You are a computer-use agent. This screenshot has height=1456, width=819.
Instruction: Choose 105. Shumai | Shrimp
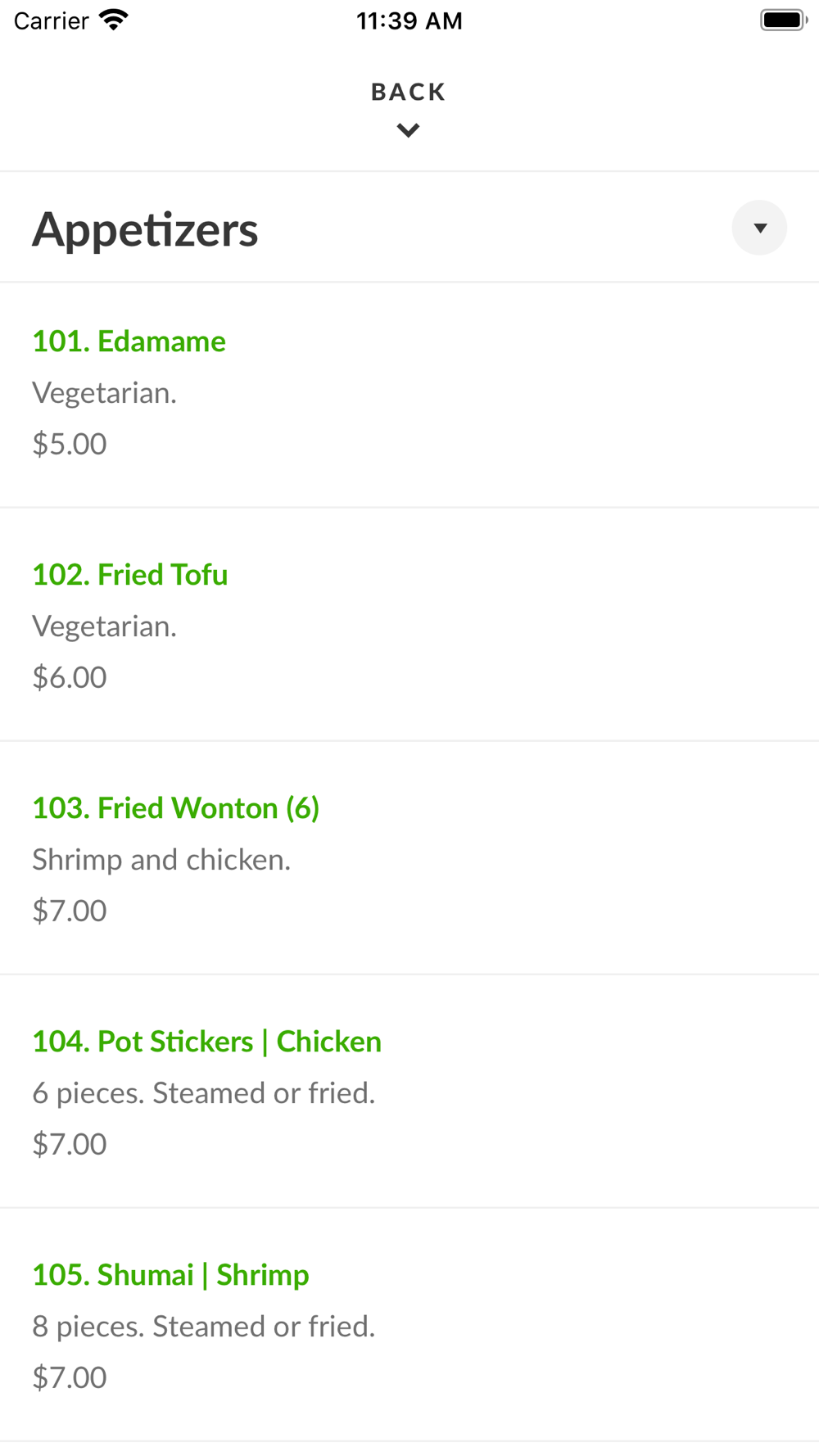pyautogui.click(x=170, y=1274)
